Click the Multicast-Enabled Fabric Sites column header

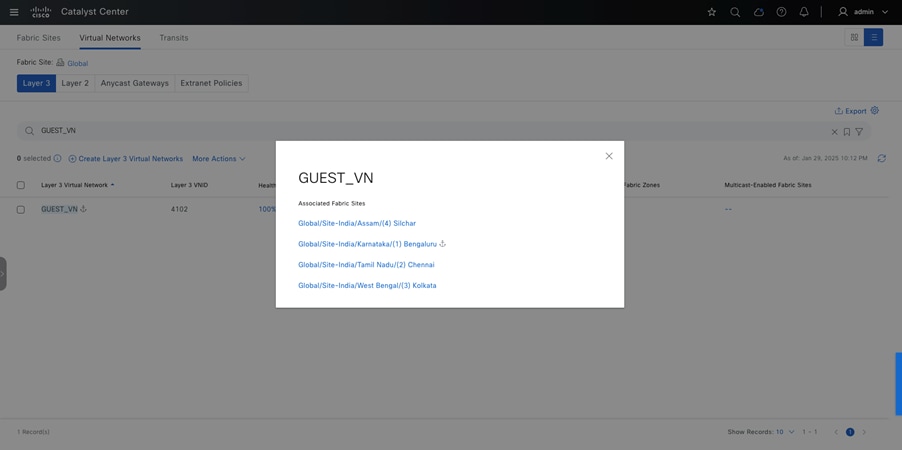coord(768,185)
